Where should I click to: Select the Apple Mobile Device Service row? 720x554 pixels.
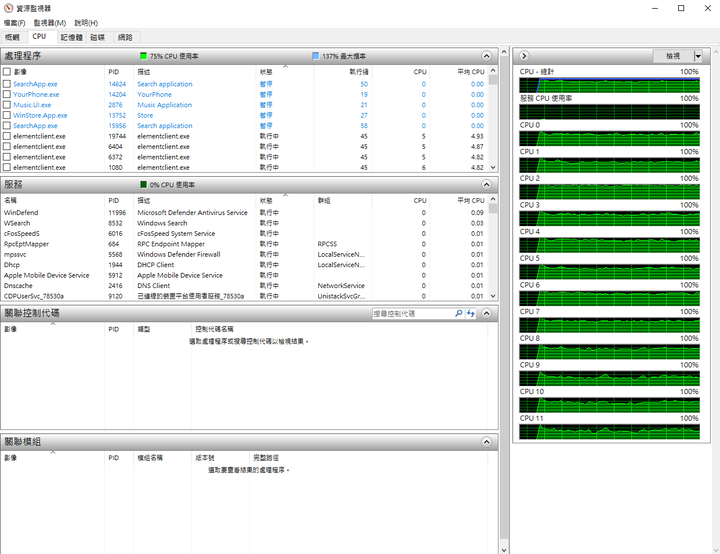point(244,275)
